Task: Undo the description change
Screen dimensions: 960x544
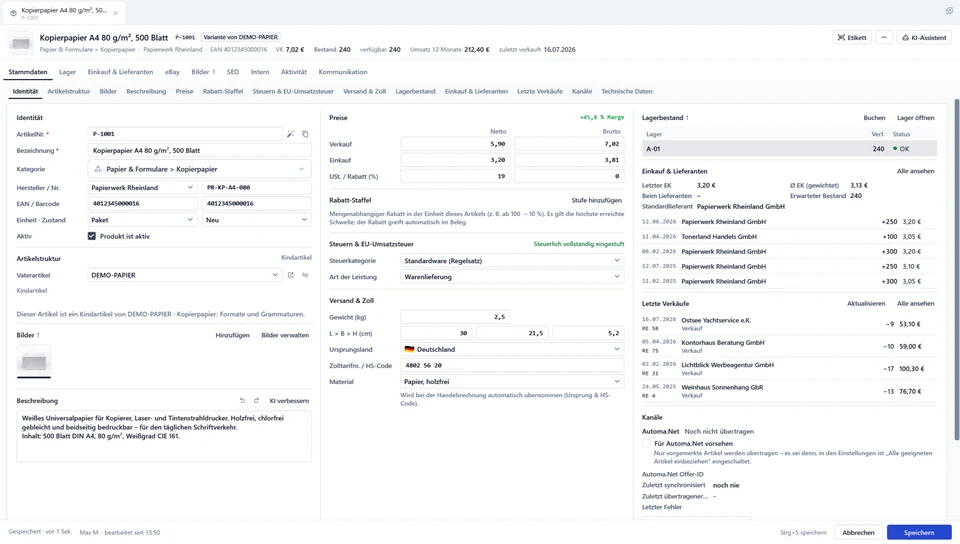Action: click(242, 401)
